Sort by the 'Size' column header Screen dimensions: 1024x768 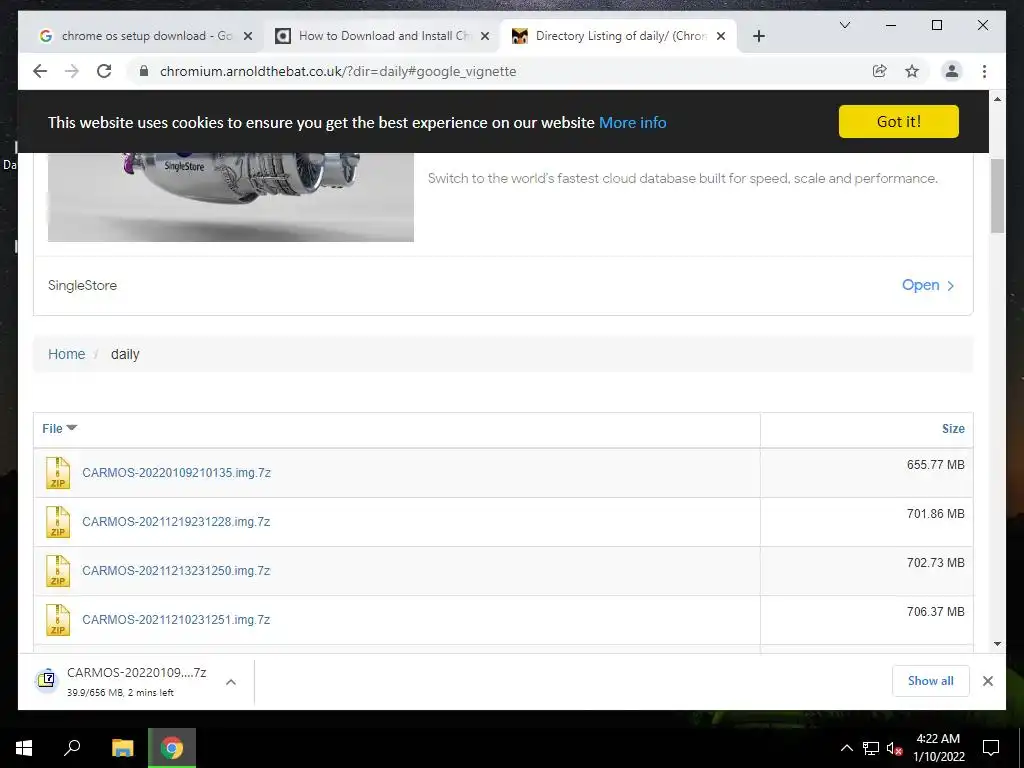953,428
